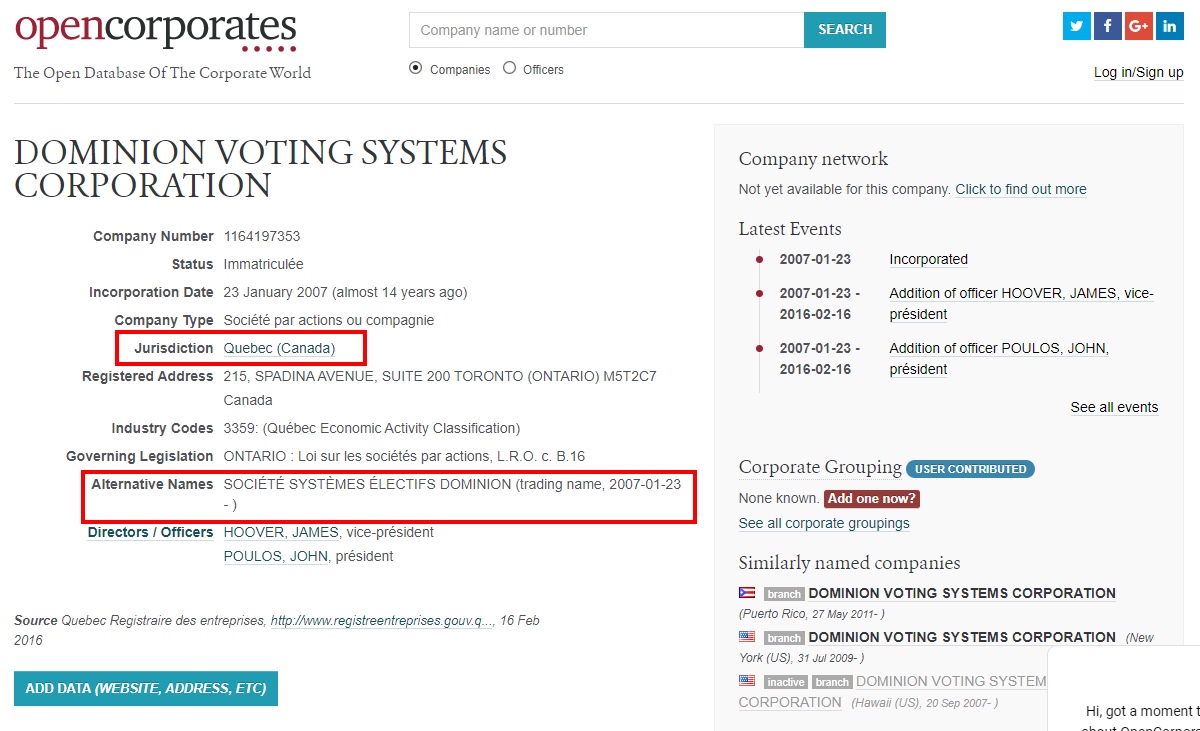Open the Incorporated event link

(x=929, y=259)
